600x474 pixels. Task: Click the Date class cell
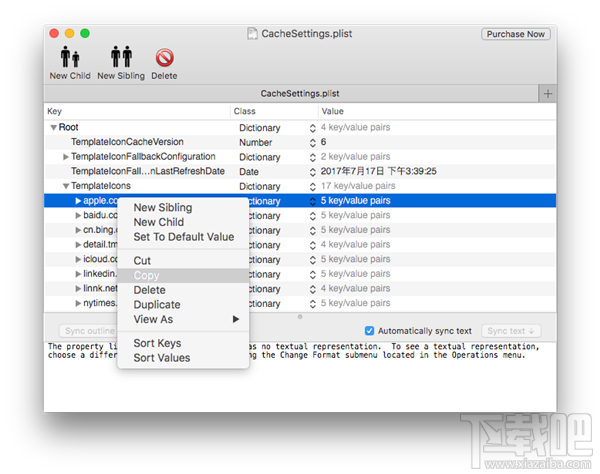pyautogui.click(x=249, y=172)
